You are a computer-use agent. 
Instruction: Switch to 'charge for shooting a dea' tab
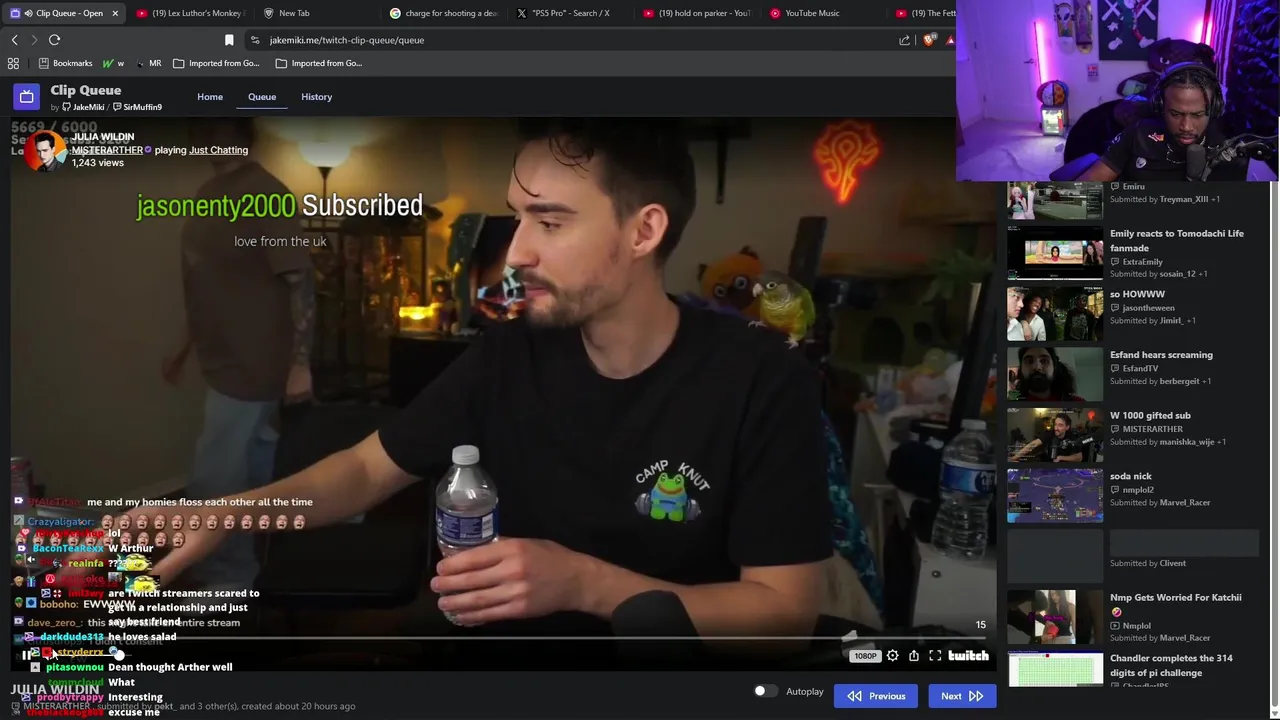(x=446, y=13)
